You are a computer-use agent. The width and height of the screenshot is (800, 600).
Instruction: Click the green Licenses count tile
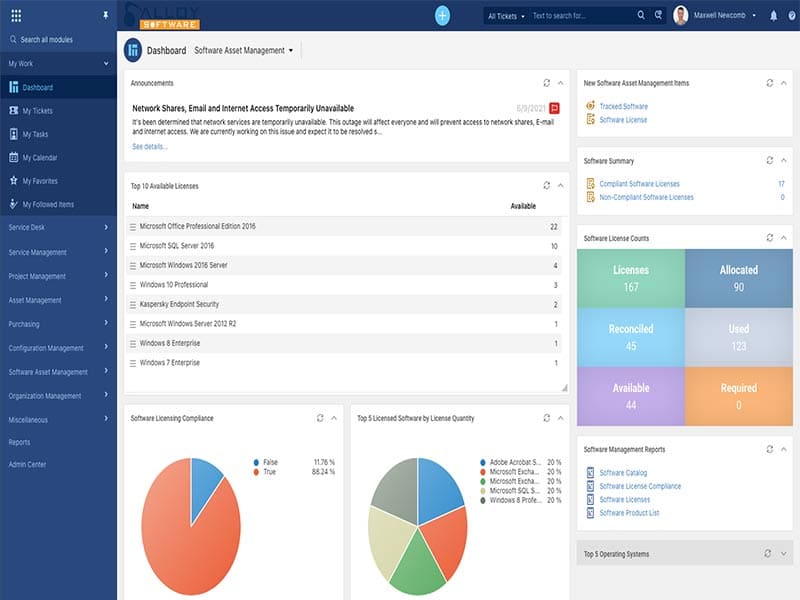click(x=630, y=278)
